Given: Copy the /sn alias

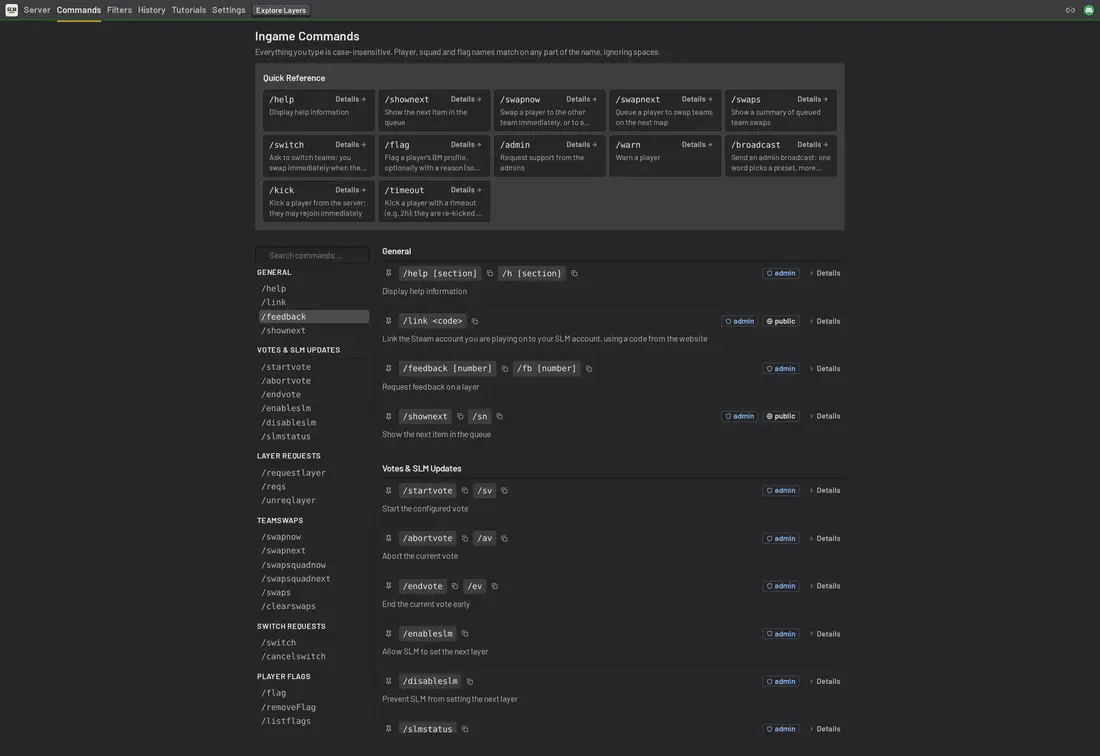Looking at the screenshot, I should (499, 417).
